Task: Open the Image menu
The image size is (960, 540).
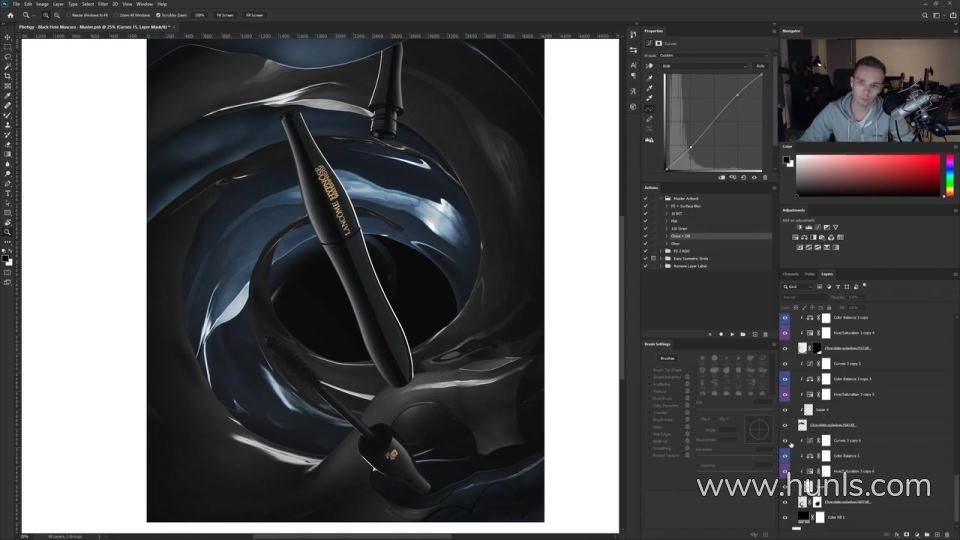Action: coord(42,4)
